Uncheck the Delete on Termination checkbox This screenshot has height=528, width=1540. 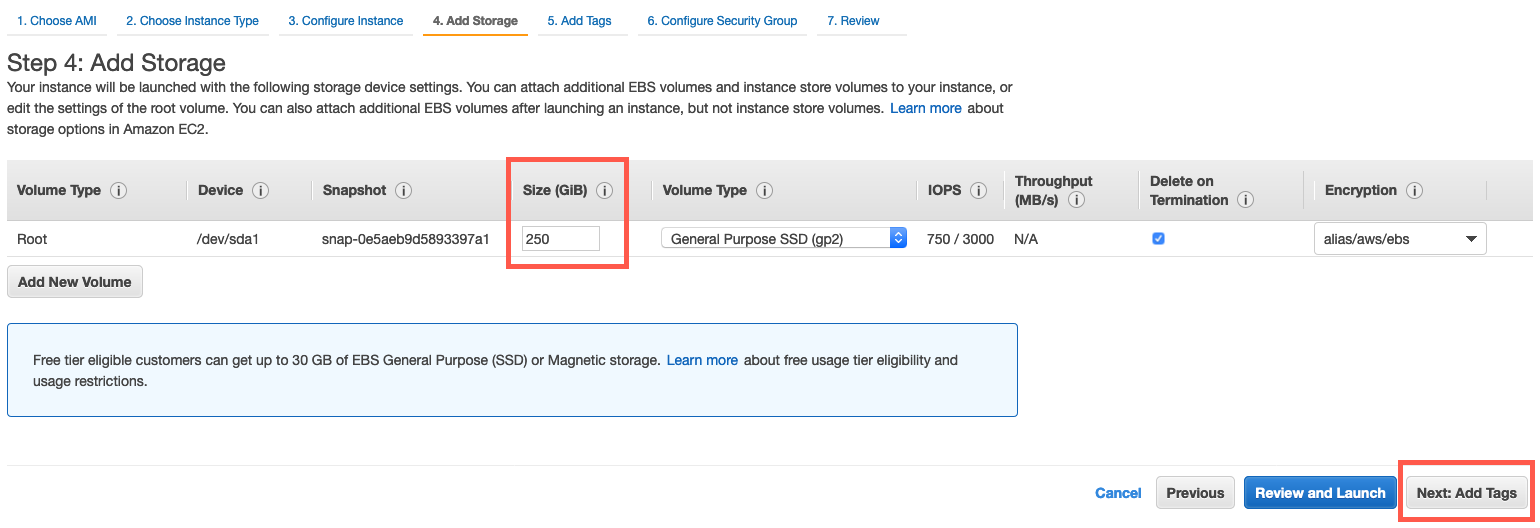(1158, 239)
